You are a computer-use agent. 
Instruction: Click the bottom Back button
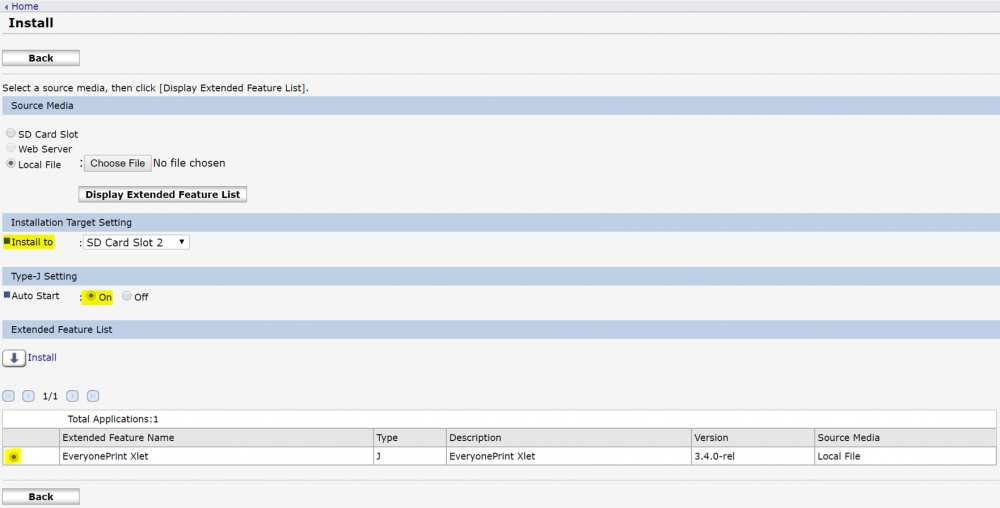click(41, 496)
